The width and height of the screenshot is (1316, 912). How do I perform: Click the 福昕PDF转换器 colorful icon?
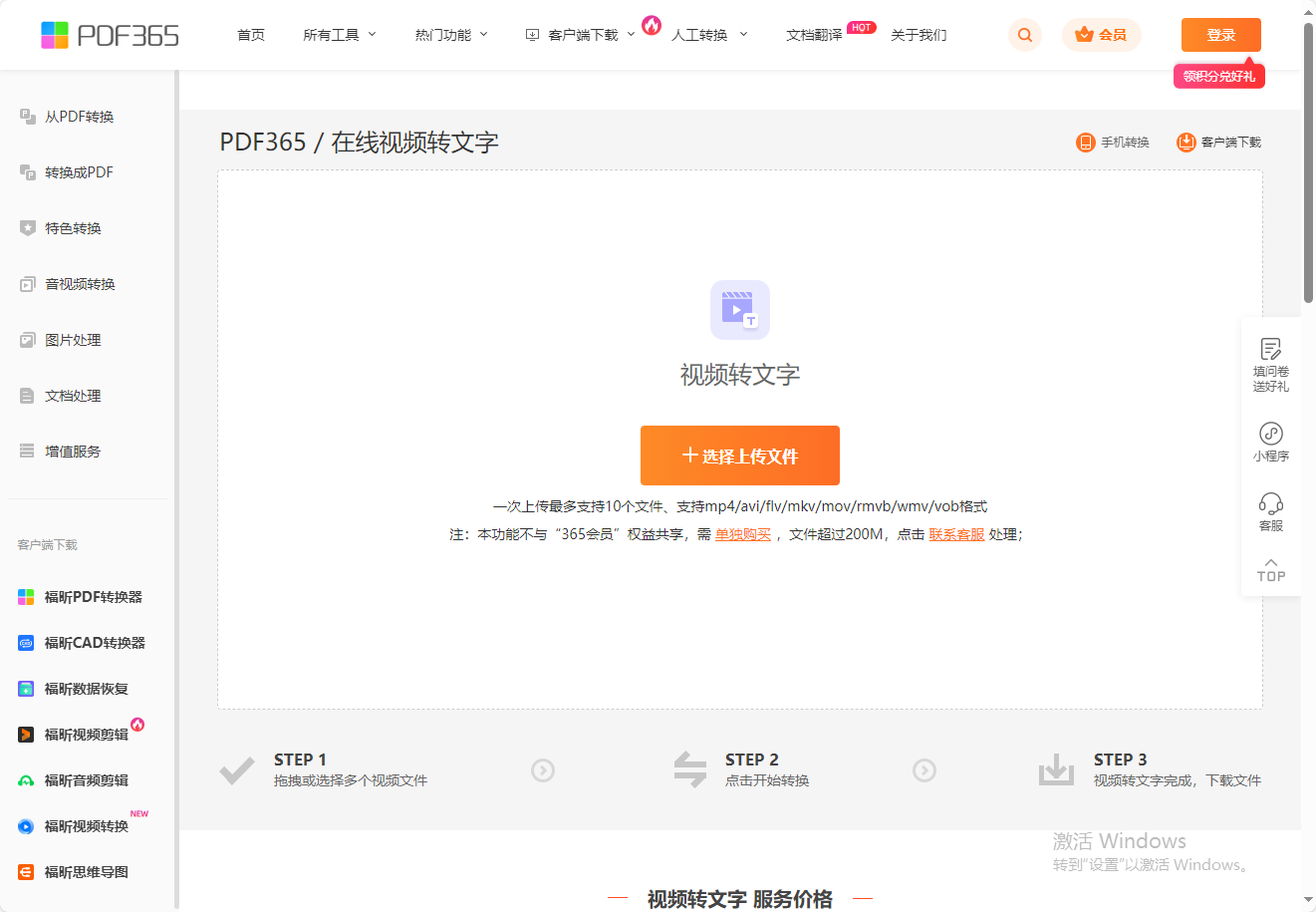pyautogui.click(x=26, y=597)
